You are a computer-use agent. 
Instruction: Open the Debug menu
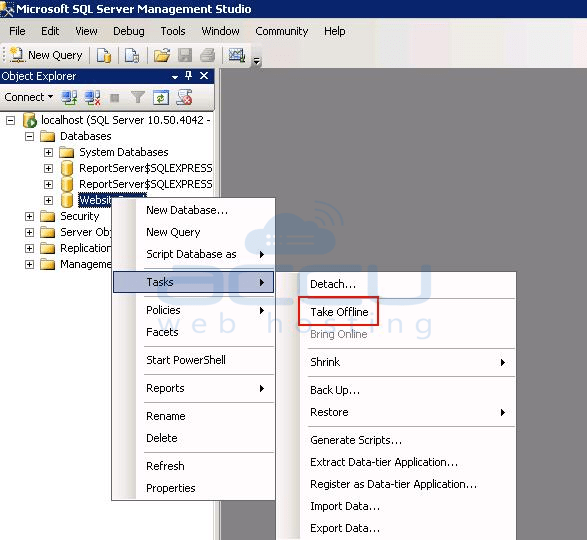(129, 31)
